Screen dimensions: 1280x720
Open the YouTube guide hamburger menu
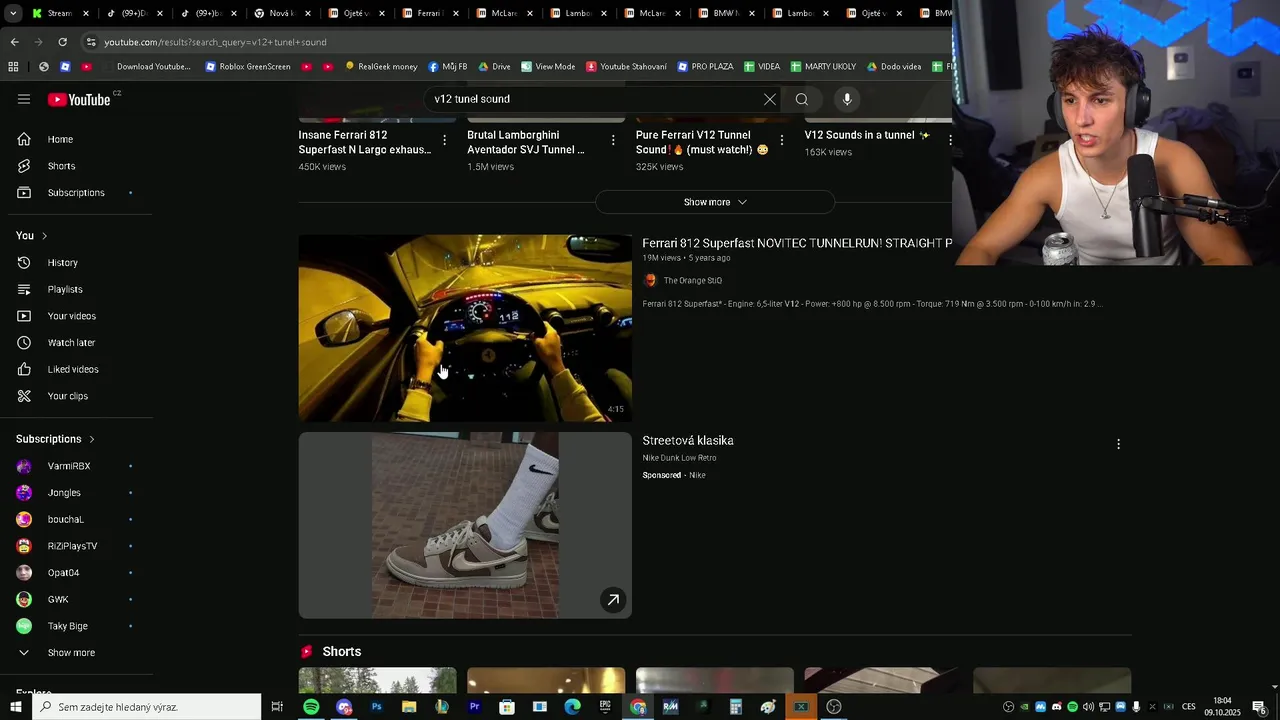(x=24, y=99)
